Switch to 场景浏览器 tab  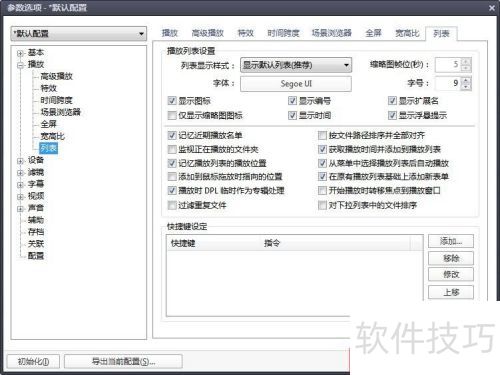click(x=332, y=33)
